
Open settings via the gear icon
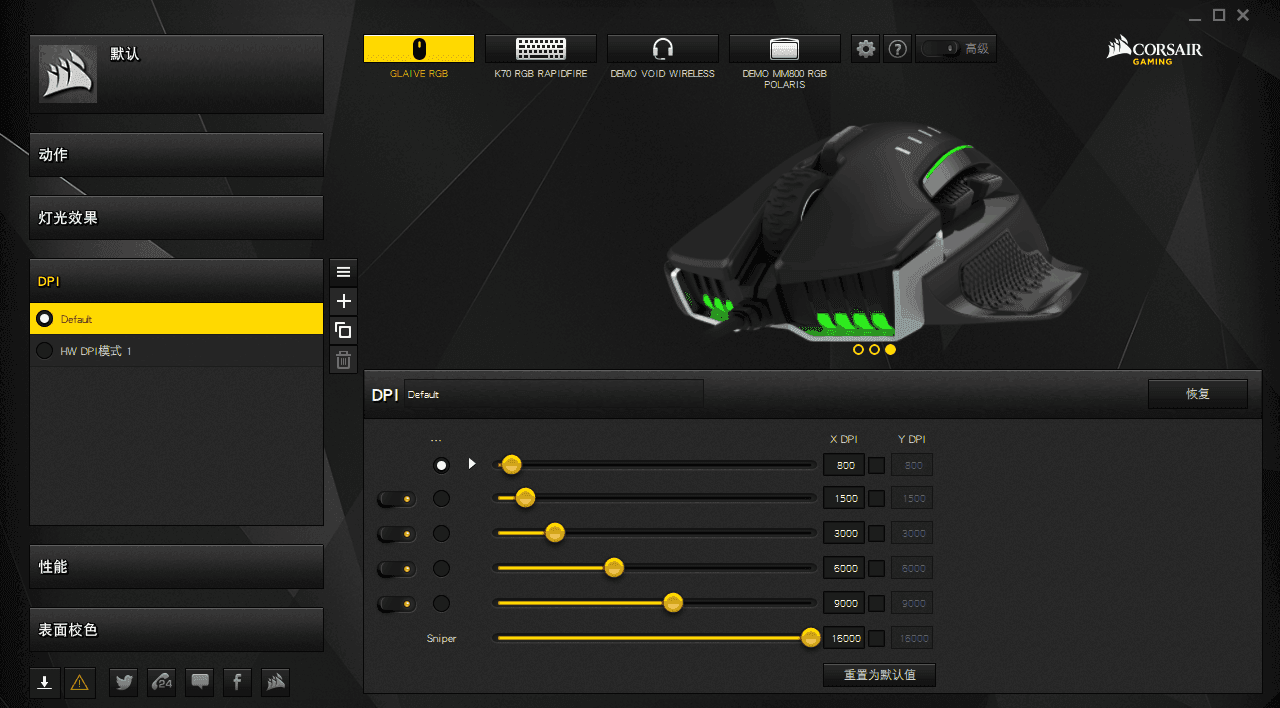point(866,48)
